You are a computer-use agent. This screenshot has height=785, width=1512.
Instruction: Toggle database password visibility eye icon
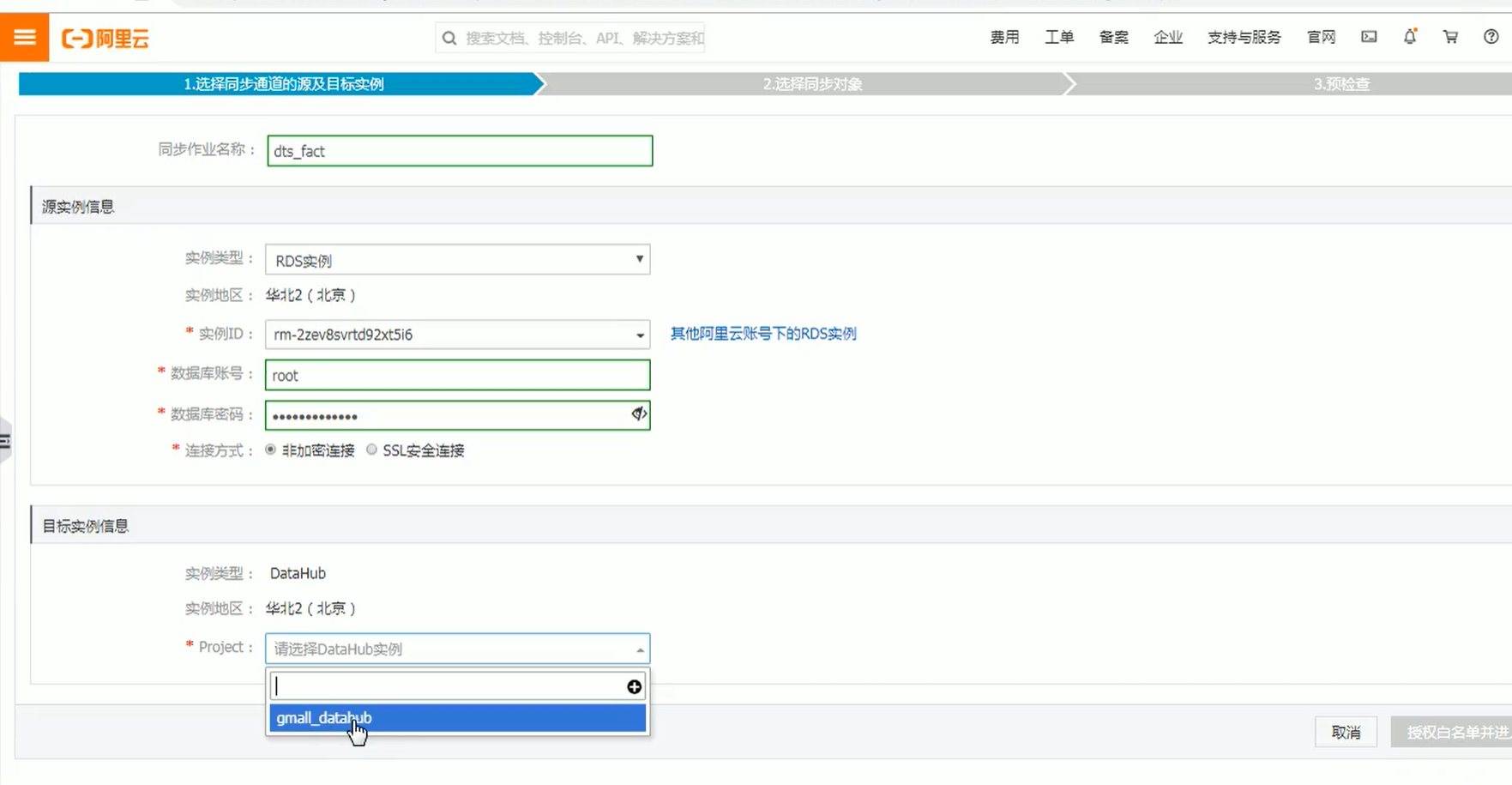click(637, 414)
